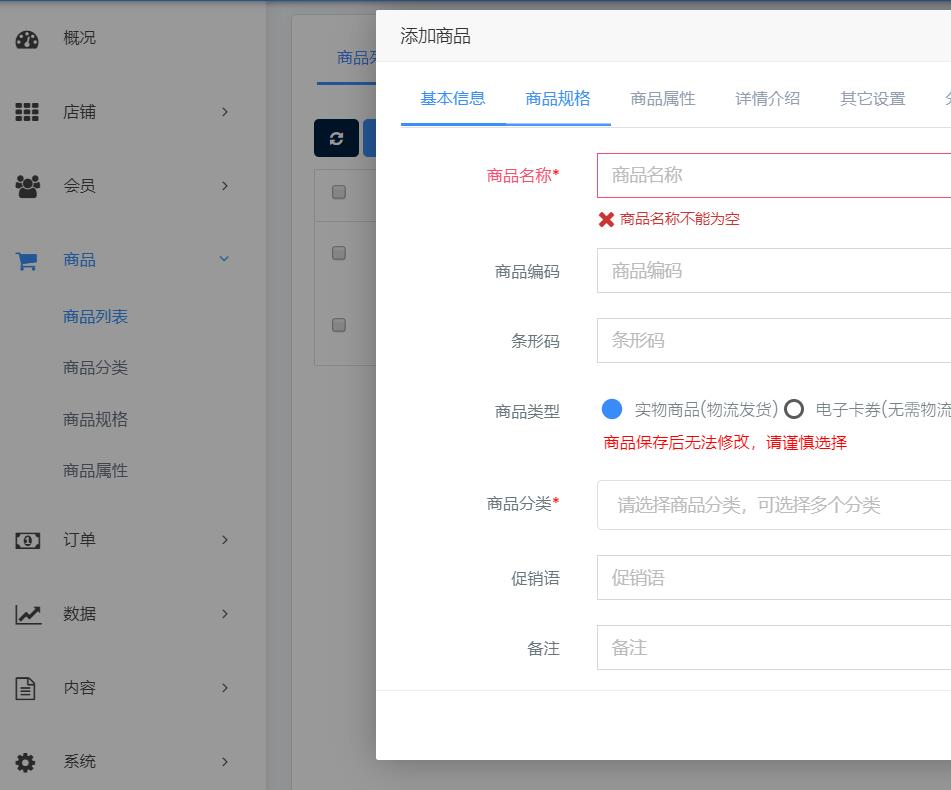Switch to 其它设置 tab

tap(872, 98)
